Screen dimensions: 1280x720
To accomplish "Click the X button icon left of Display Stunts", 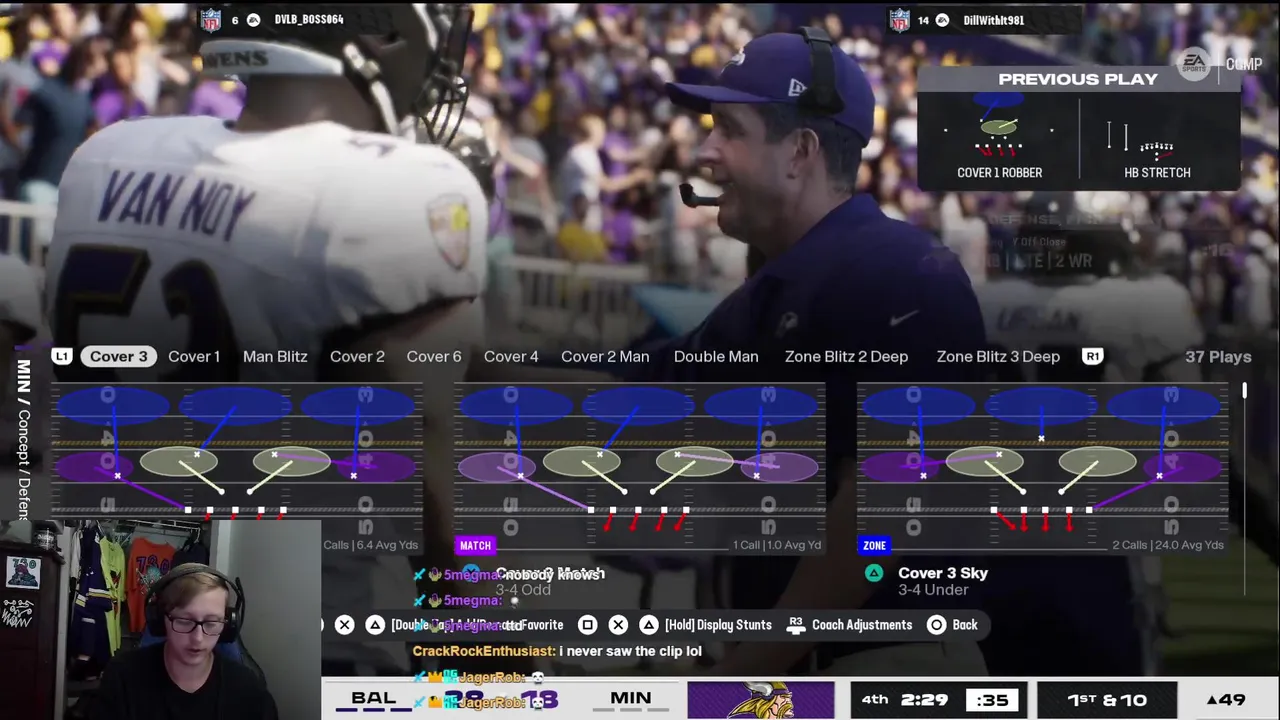I will pos(618,624).
